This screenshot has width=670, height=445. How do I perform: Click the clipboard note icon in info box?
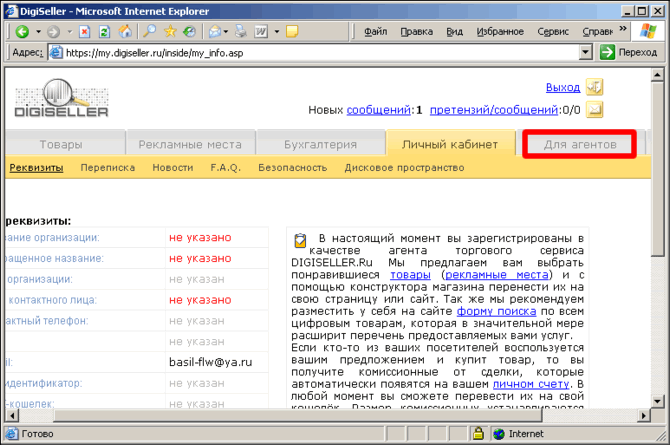[x=300, y=241]
